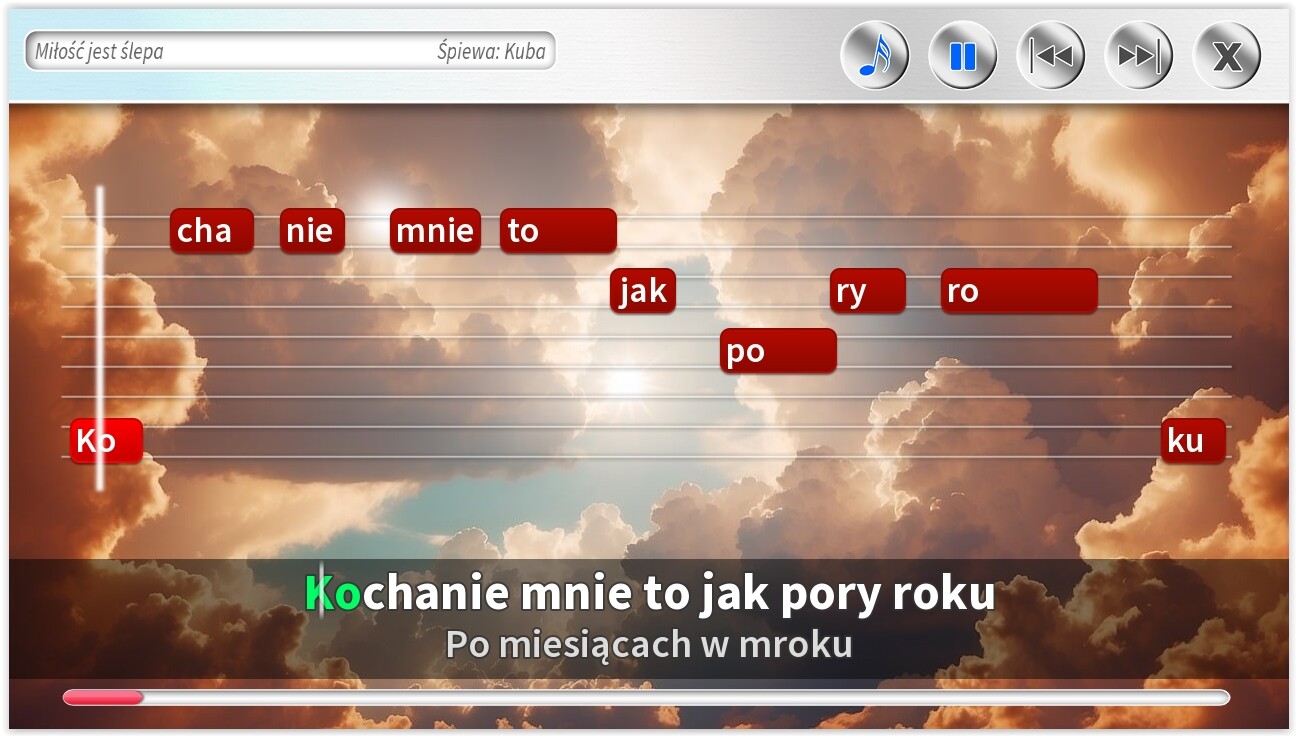Click the vertical pitch position indicator
This screenshot has width=1297, height=737.
tap(100, 337)
